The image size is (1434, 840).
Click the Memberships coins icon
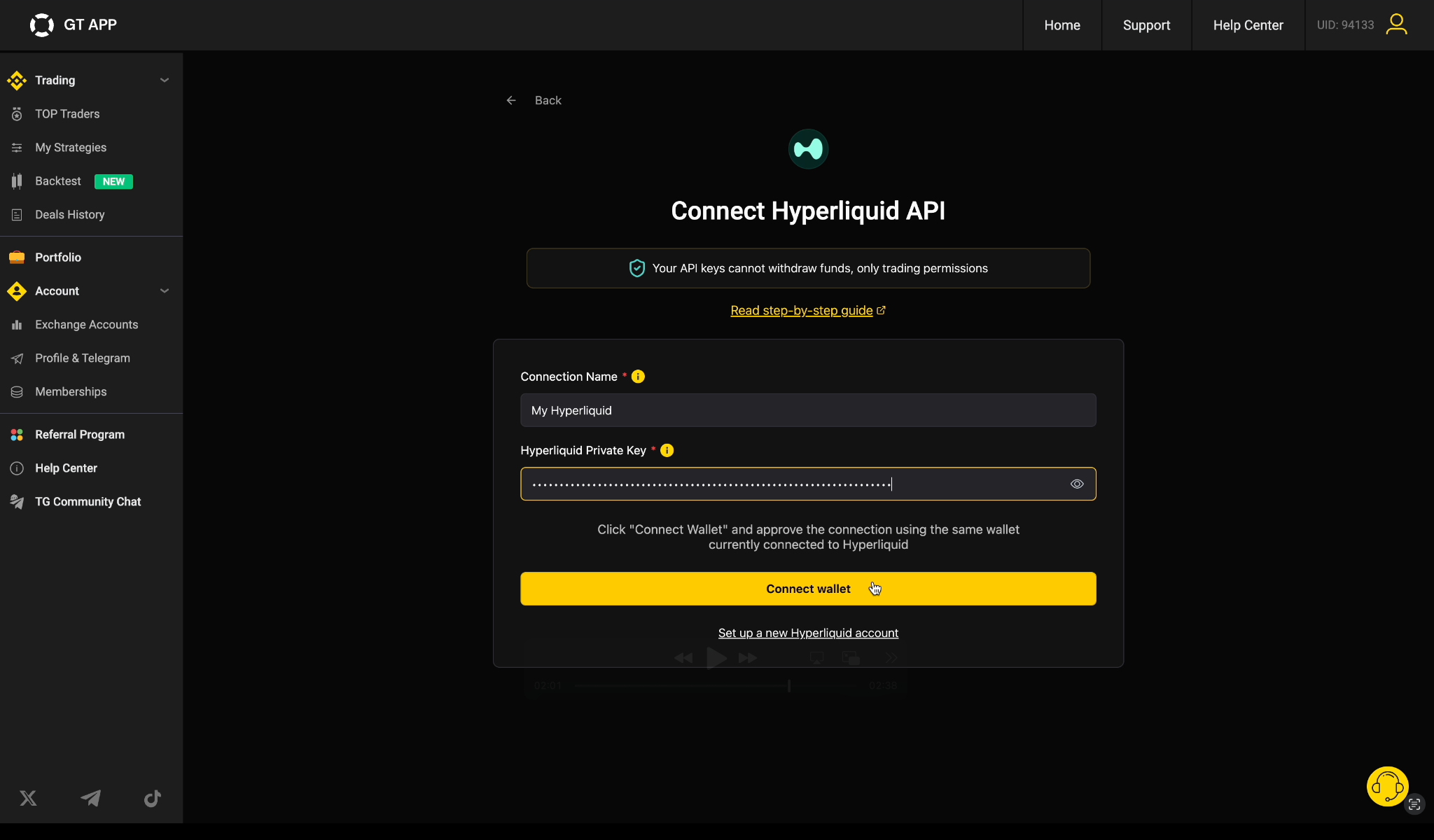[x=17, y=391]
